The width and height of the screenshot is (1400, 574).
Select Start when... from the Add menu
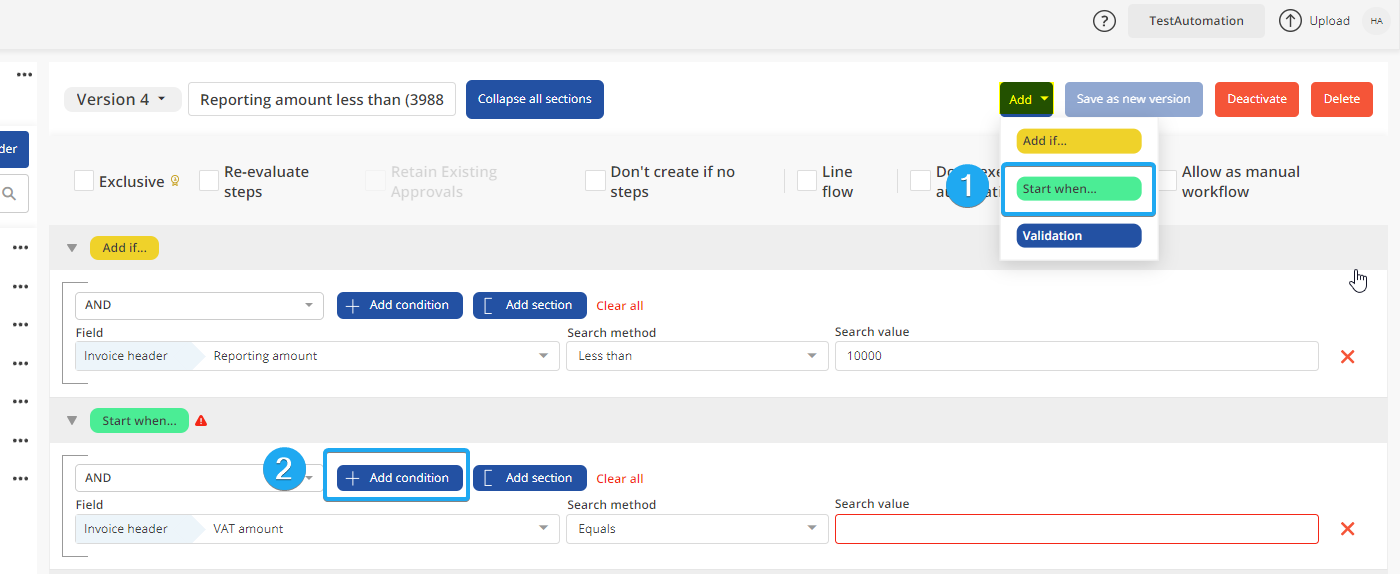(x=1078, y=189)
